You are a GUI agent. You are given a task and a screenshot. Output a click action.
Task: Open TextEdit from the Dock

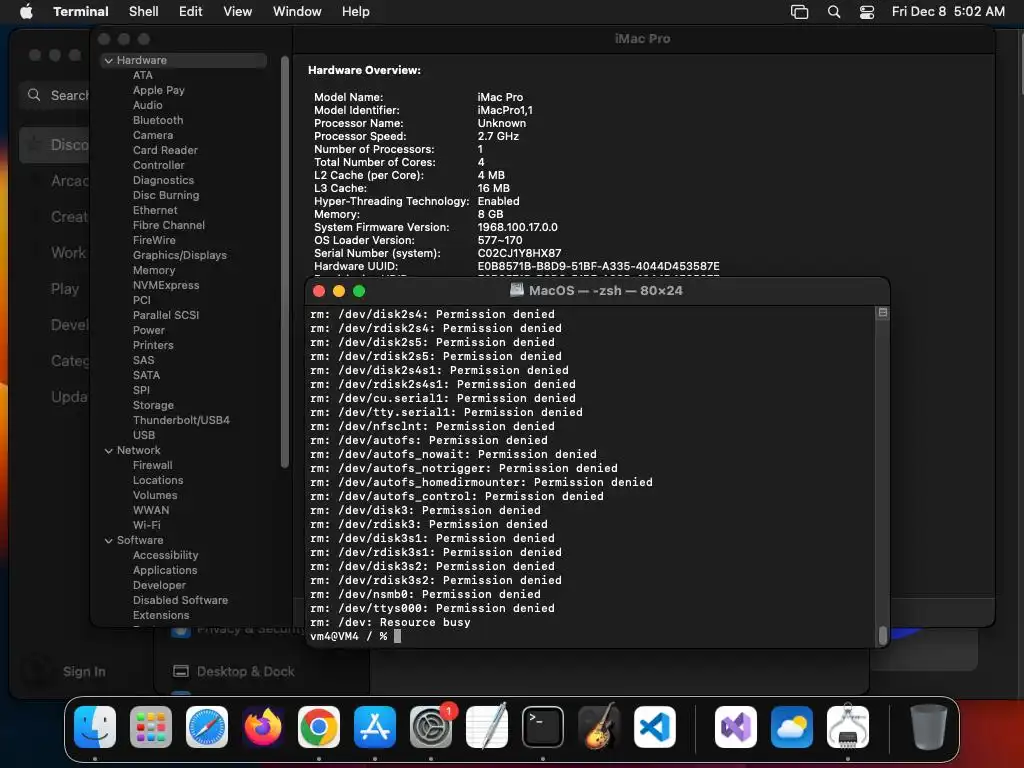(x=487, y=727)
